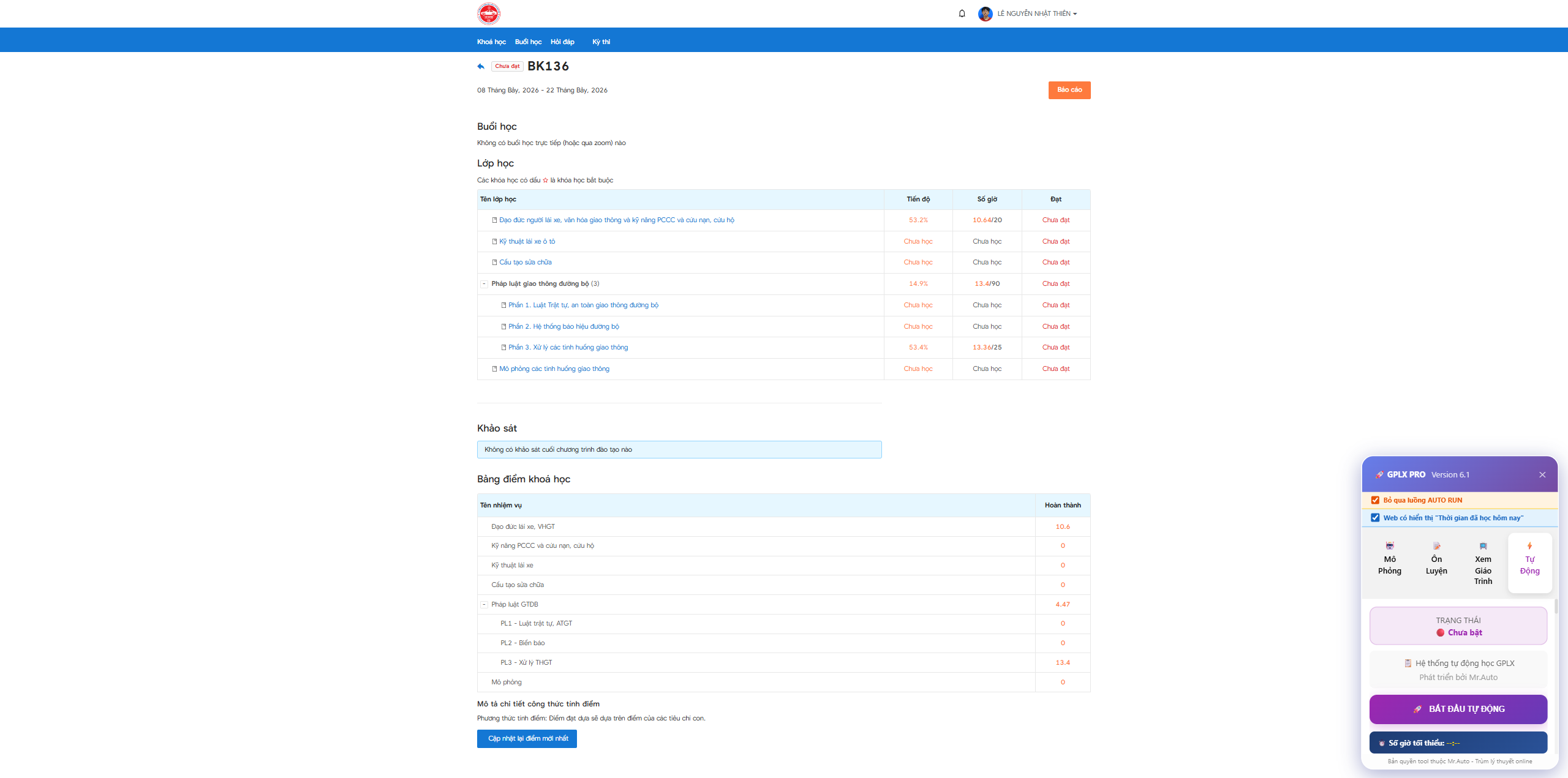Click document icon beside Phần 1 Luật

[503, 305]
